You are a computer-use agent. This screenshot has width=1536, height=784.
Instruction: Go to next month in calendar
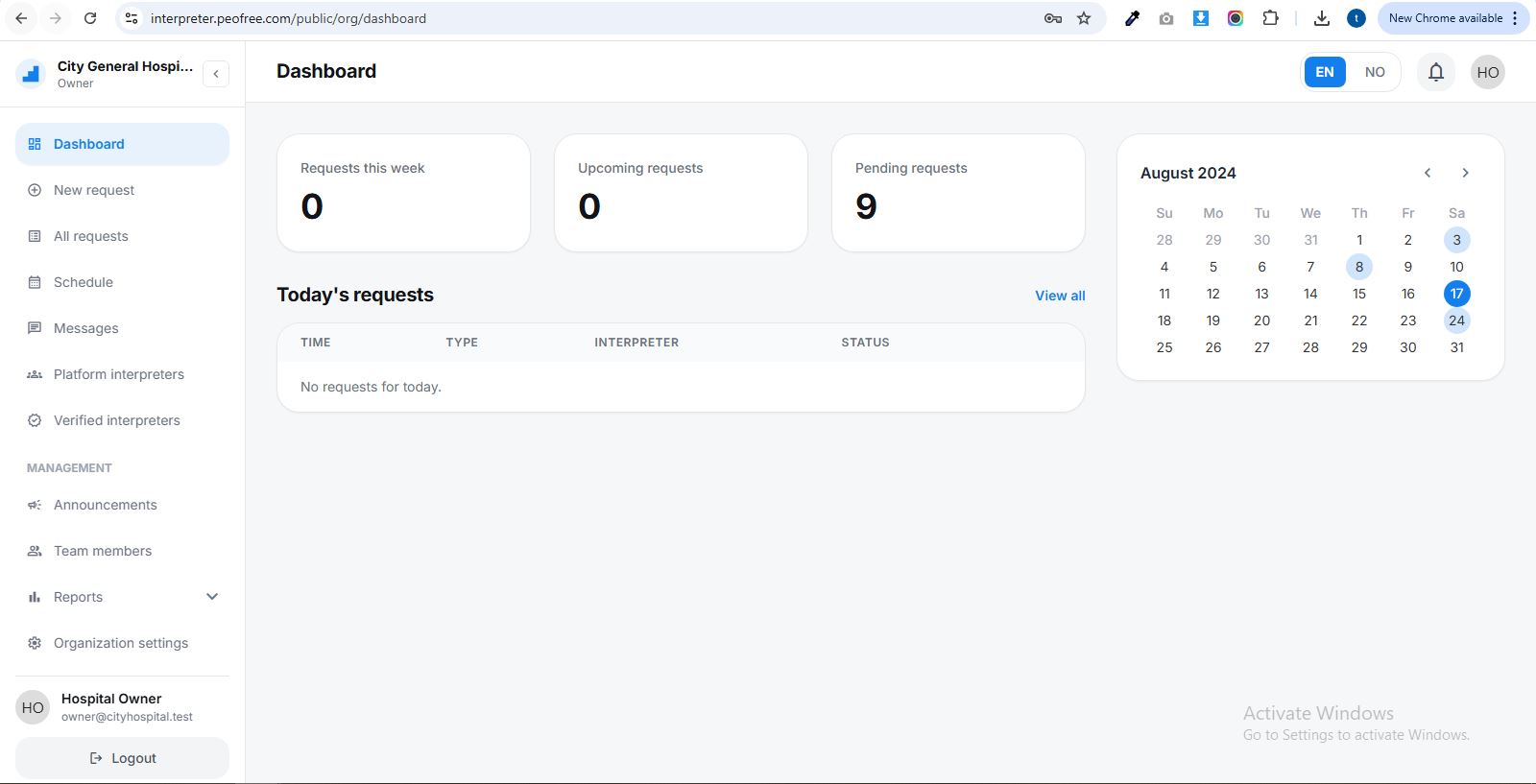pos(1465,173)
